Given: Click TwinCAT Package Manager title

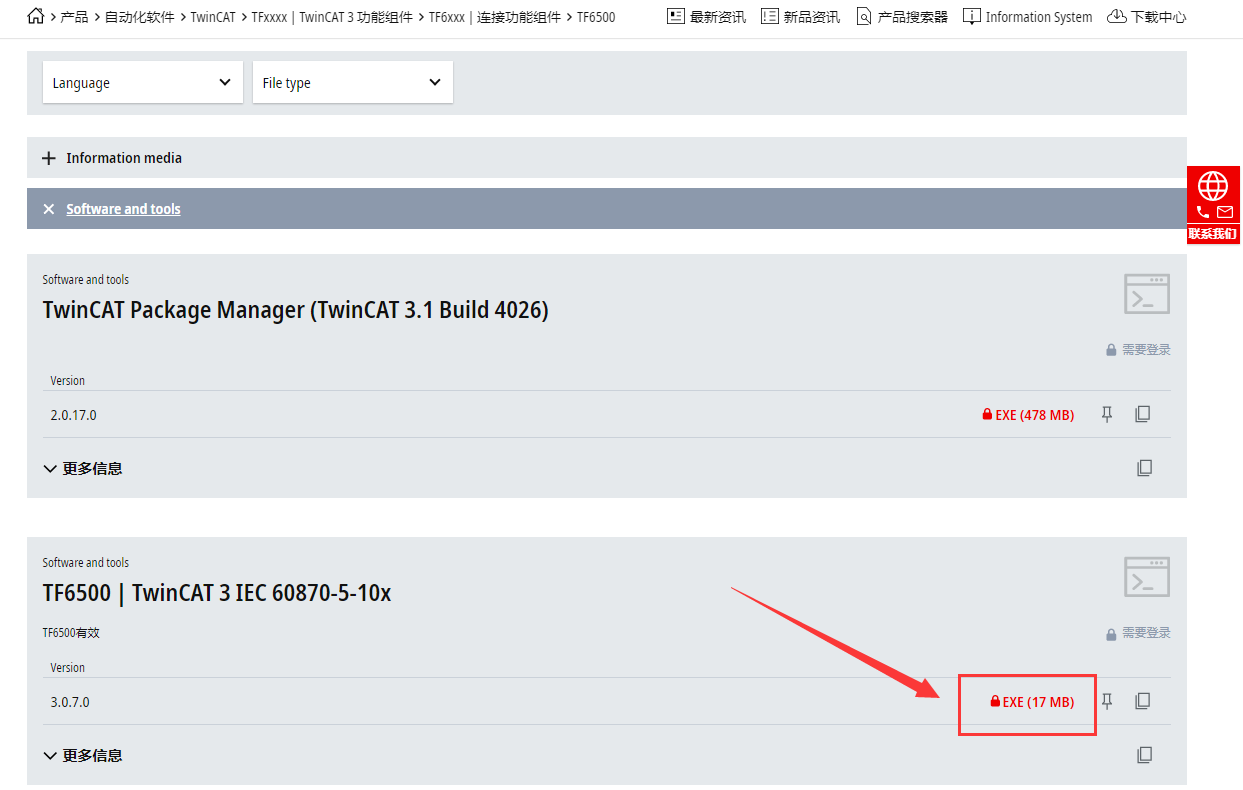Looking at the screenshot, I should coord(296,310).
